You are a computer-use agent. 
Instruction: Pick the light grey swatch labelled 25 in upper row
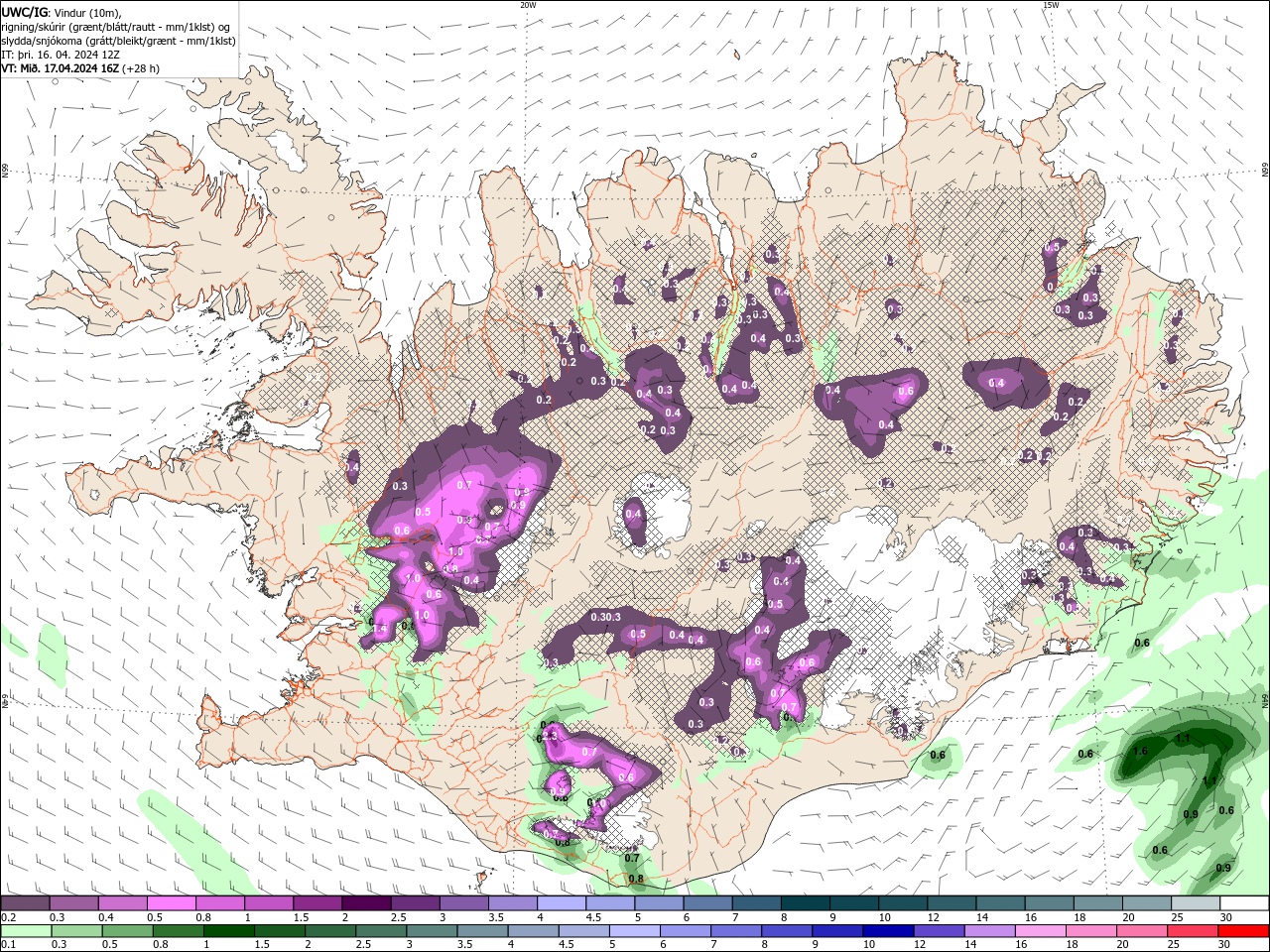click(1196, 903)
